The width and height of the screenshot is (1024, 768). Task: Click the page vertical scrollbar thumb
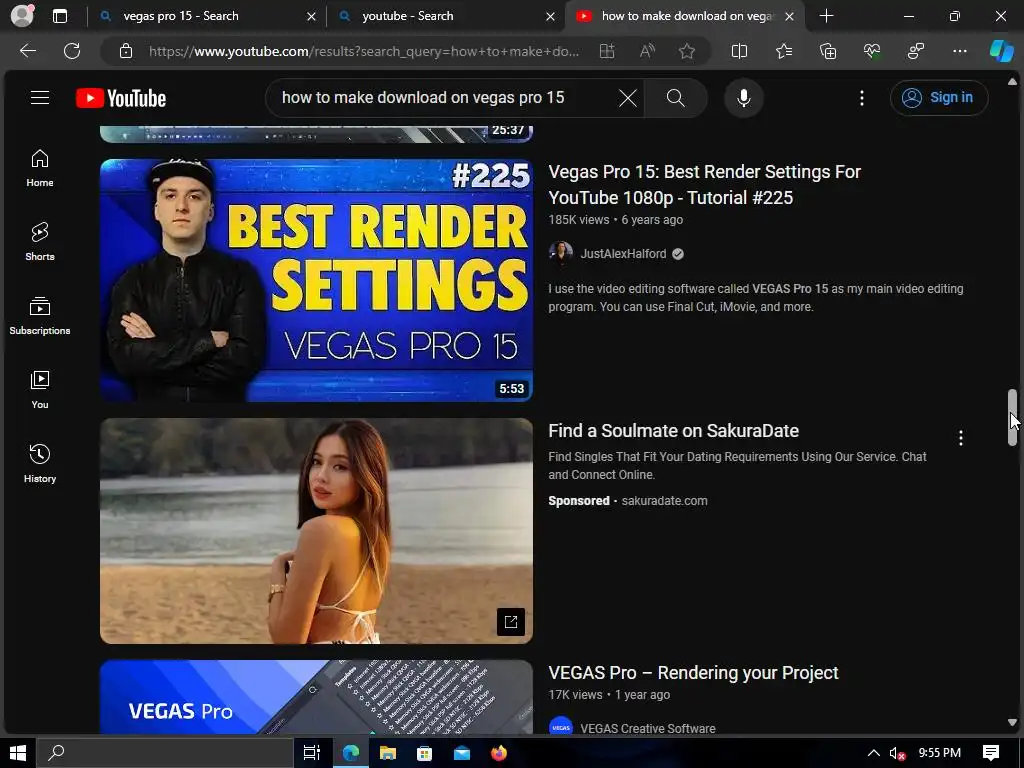(x=1012, y=417)
